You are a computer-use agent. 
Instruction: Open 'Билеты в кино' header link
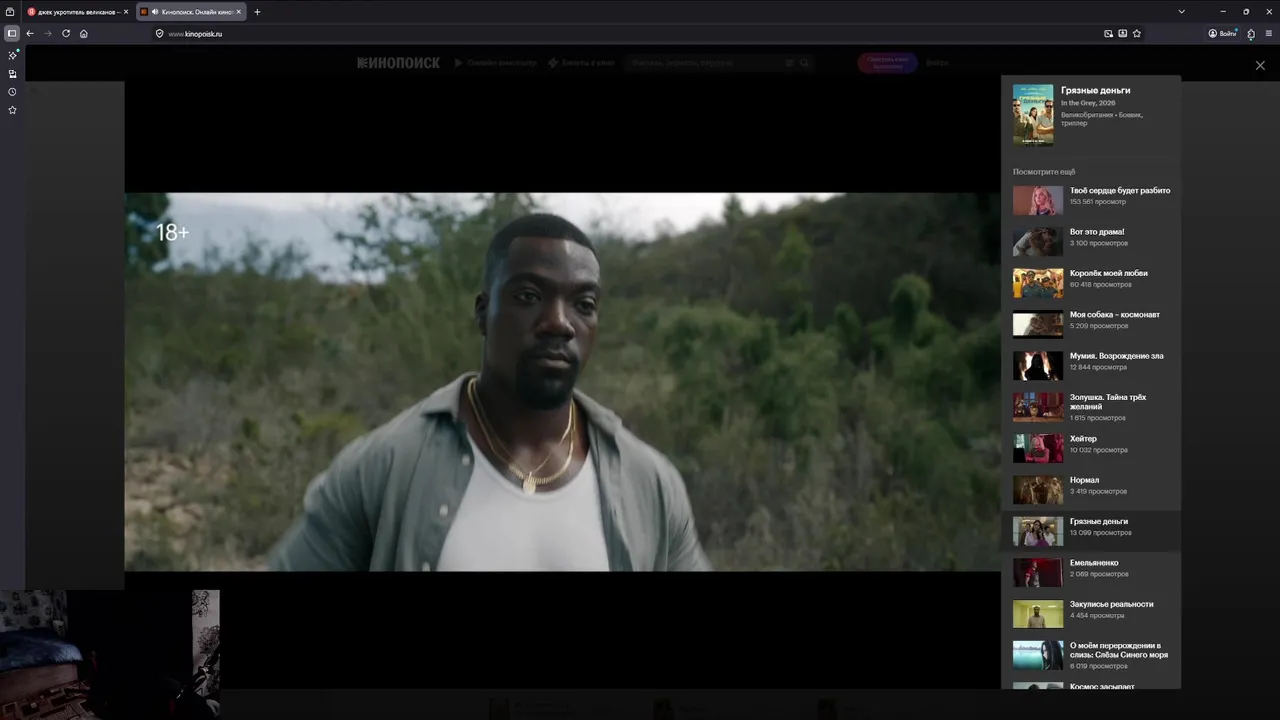581,63
